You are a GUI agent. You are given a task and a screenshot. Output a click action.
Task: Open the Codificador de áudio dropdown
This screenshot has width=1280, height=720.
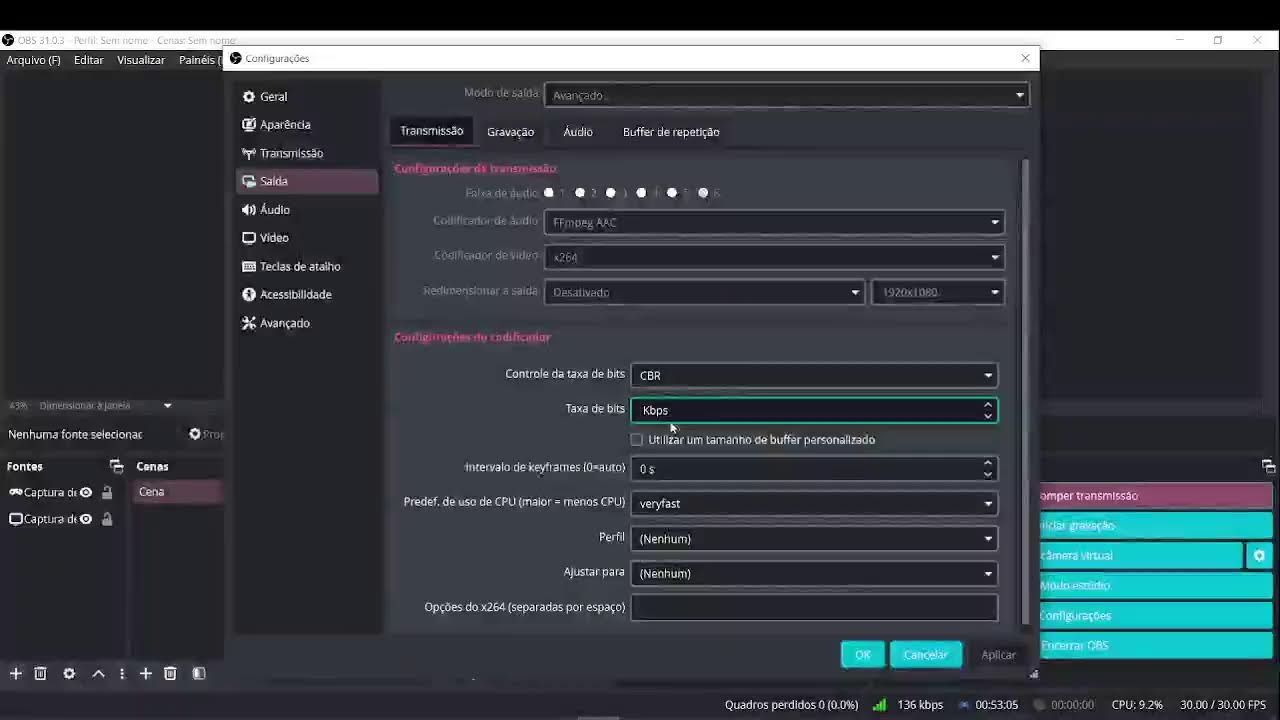(x=774, y=223)
